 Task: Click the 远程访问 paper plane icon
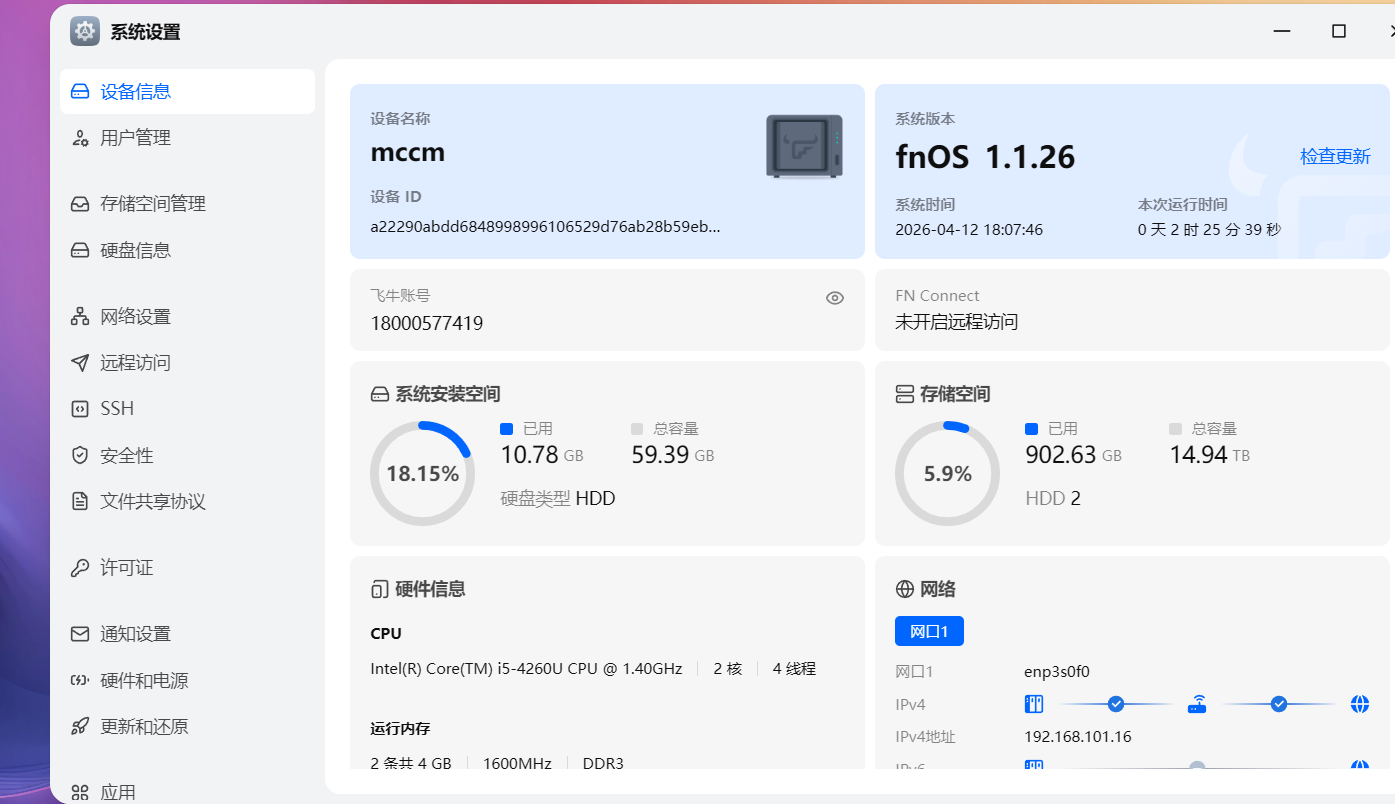80,363
